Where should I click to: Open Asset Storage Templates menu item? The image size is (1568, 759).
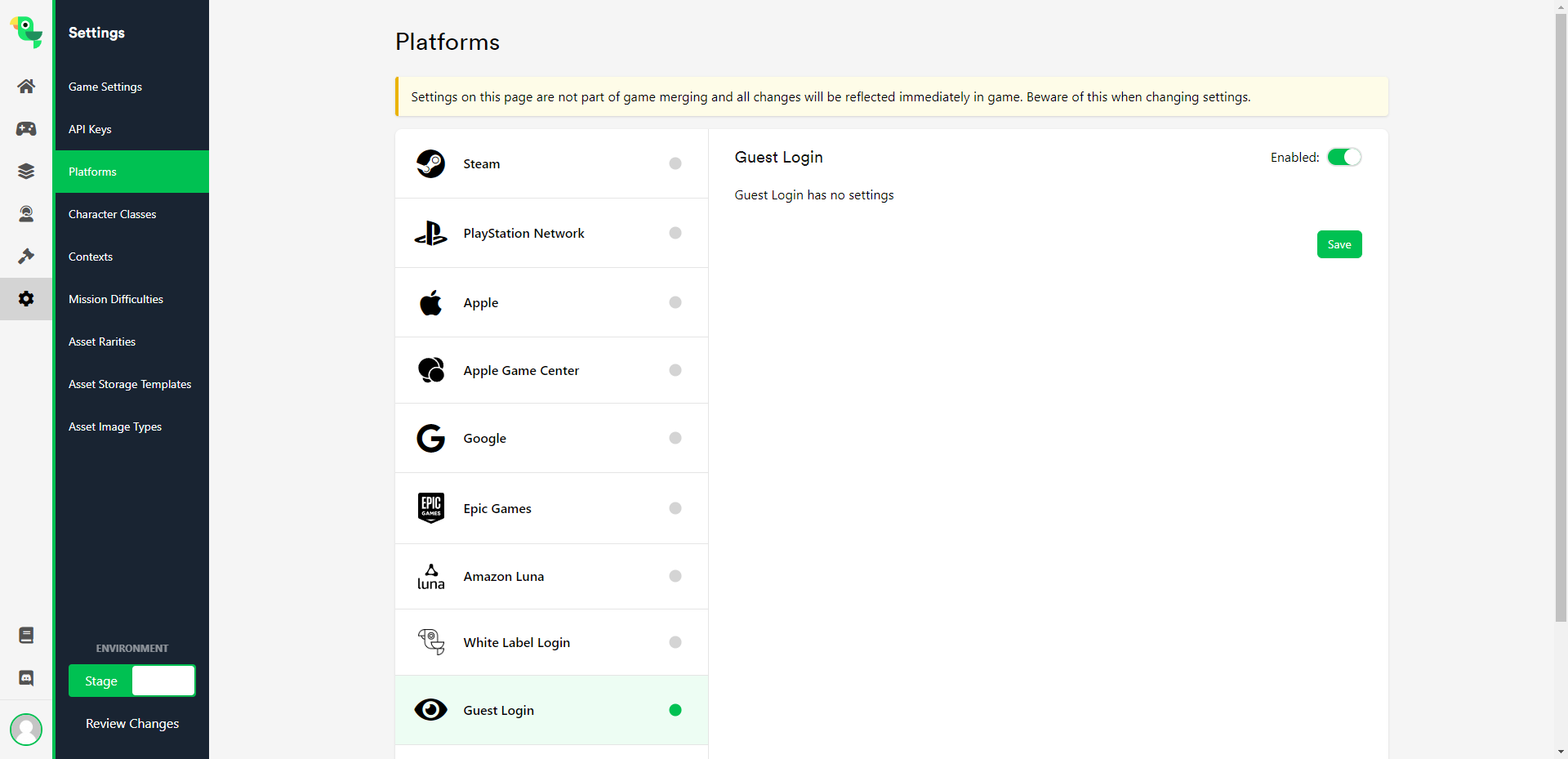click(x=130, y=384)
